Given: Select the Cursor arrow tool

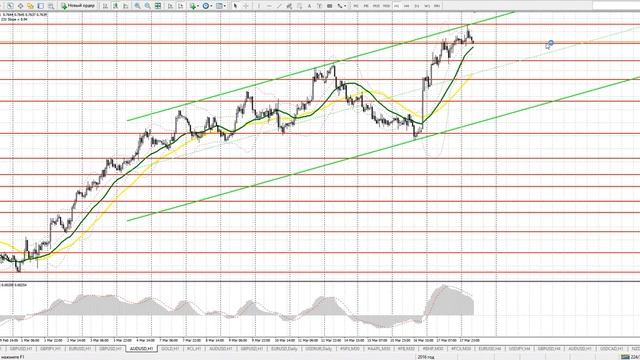Looking at the screenshot, I should 235,6.
